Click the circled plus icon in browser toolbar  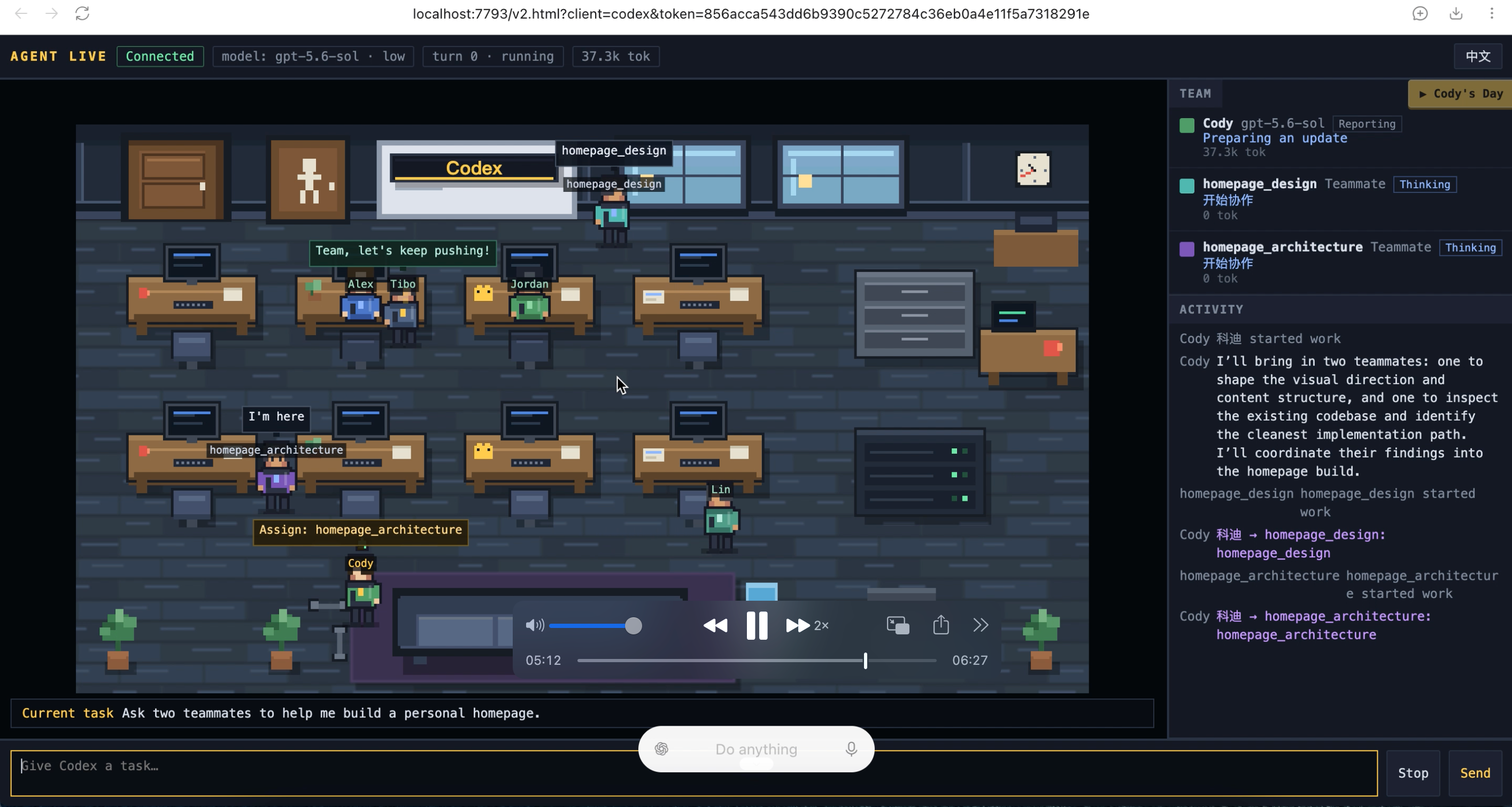[x=1420, y=13]
